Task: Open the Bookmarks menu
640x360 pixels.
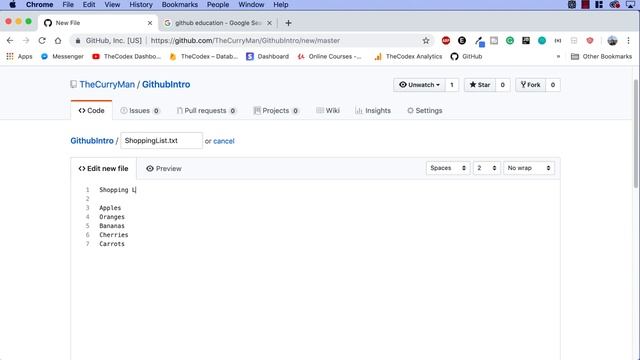Action: click(180, 4)
